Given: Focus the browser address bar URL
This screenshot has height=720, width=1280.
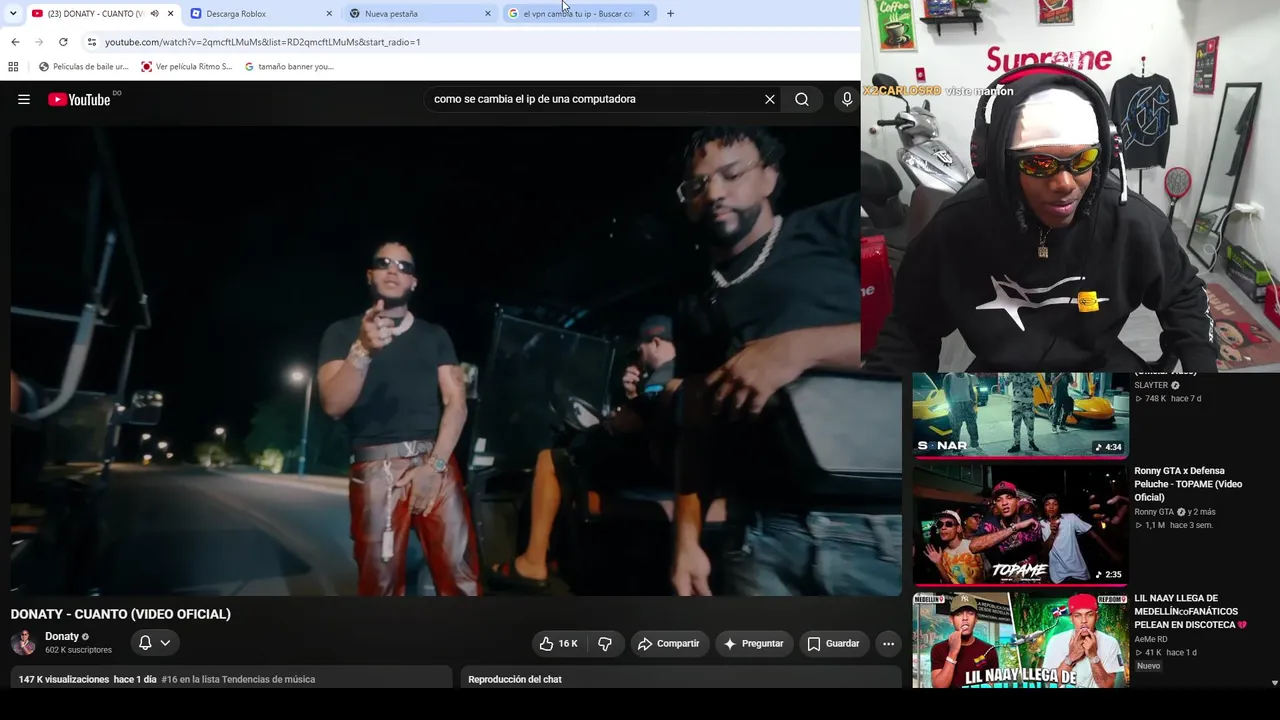Looking at the screenshot, I should pos(263,42).
